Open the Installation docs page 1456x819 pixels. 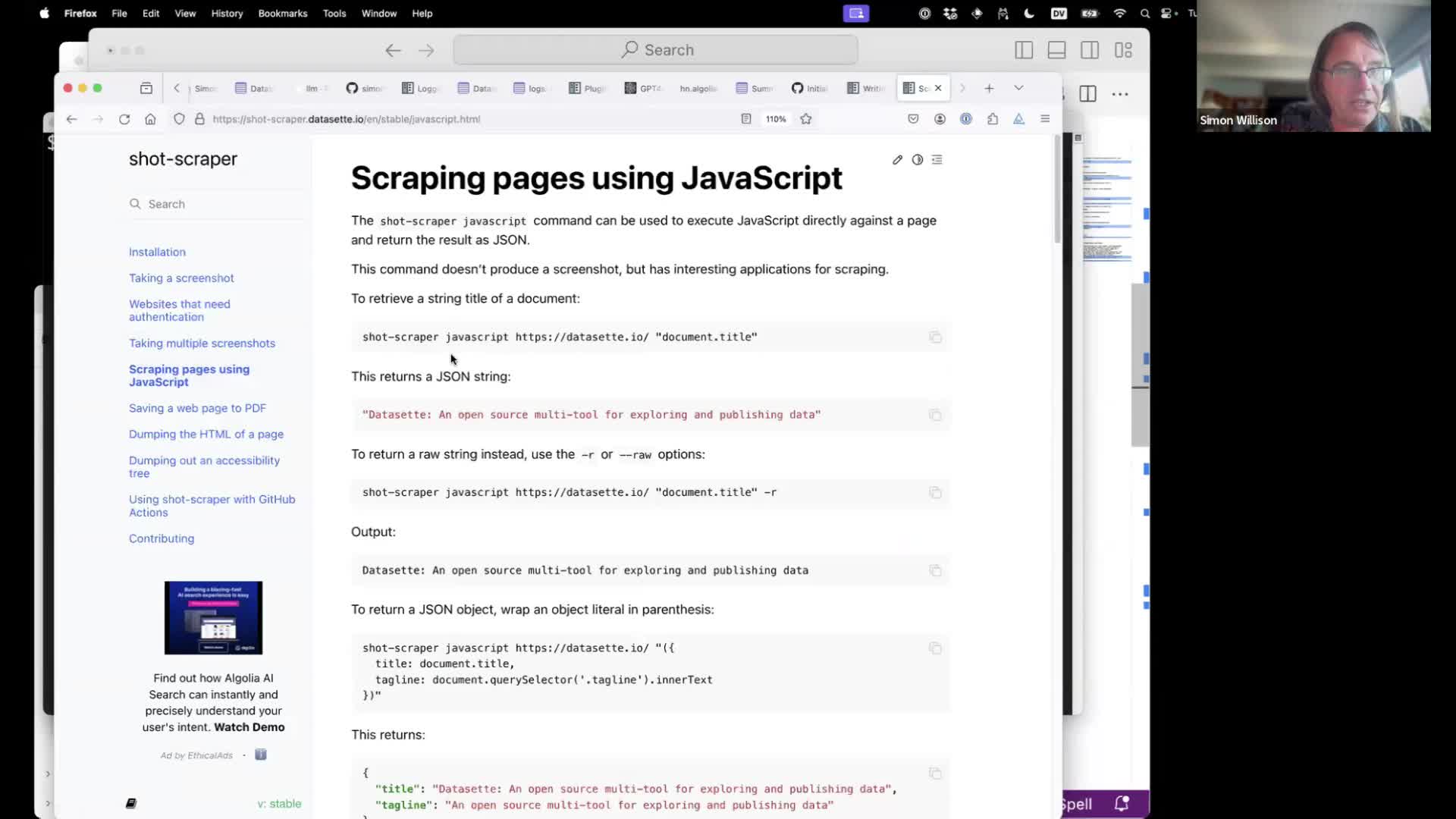(157, 252)
